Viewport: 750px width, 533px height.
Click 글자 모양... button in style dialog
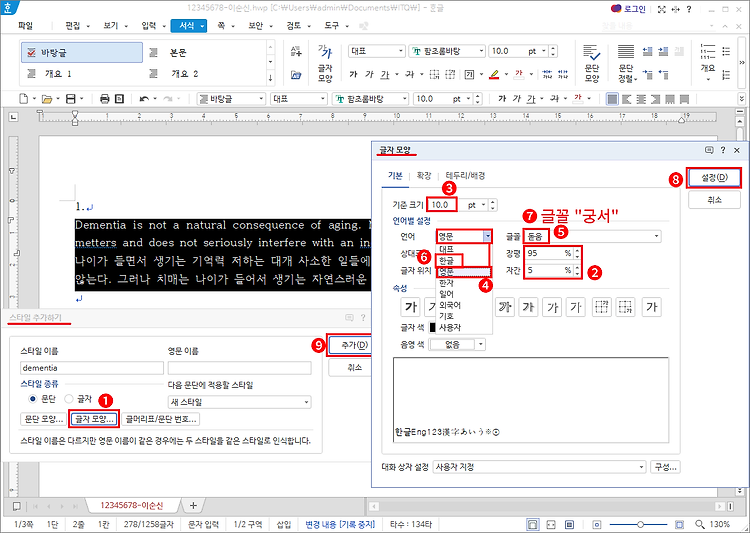click(94, 419)
